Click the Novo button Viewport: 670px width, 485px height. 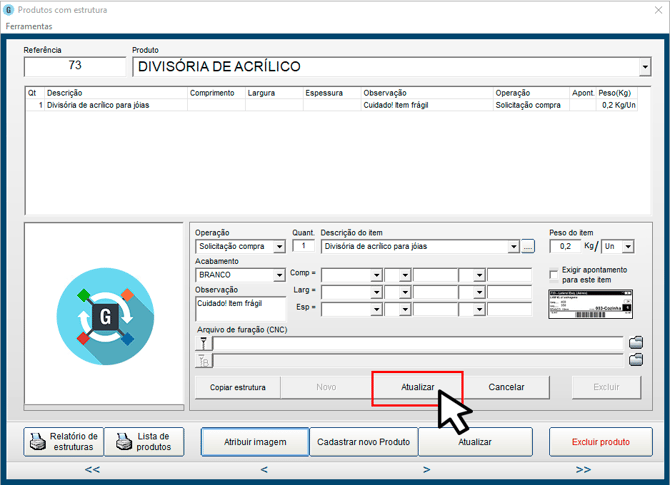click(x=326, y=388)
